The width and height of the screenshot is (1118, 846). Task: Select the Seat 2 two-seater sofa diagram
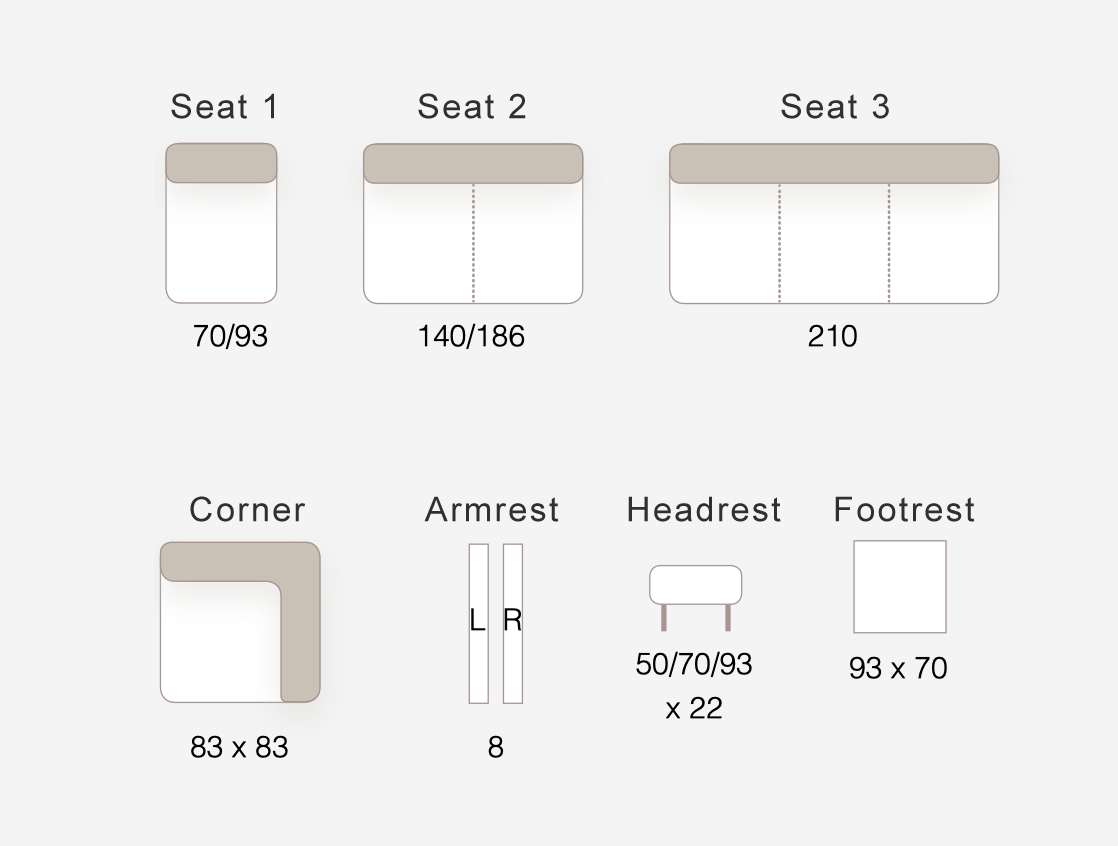click(x=472, y=223)
